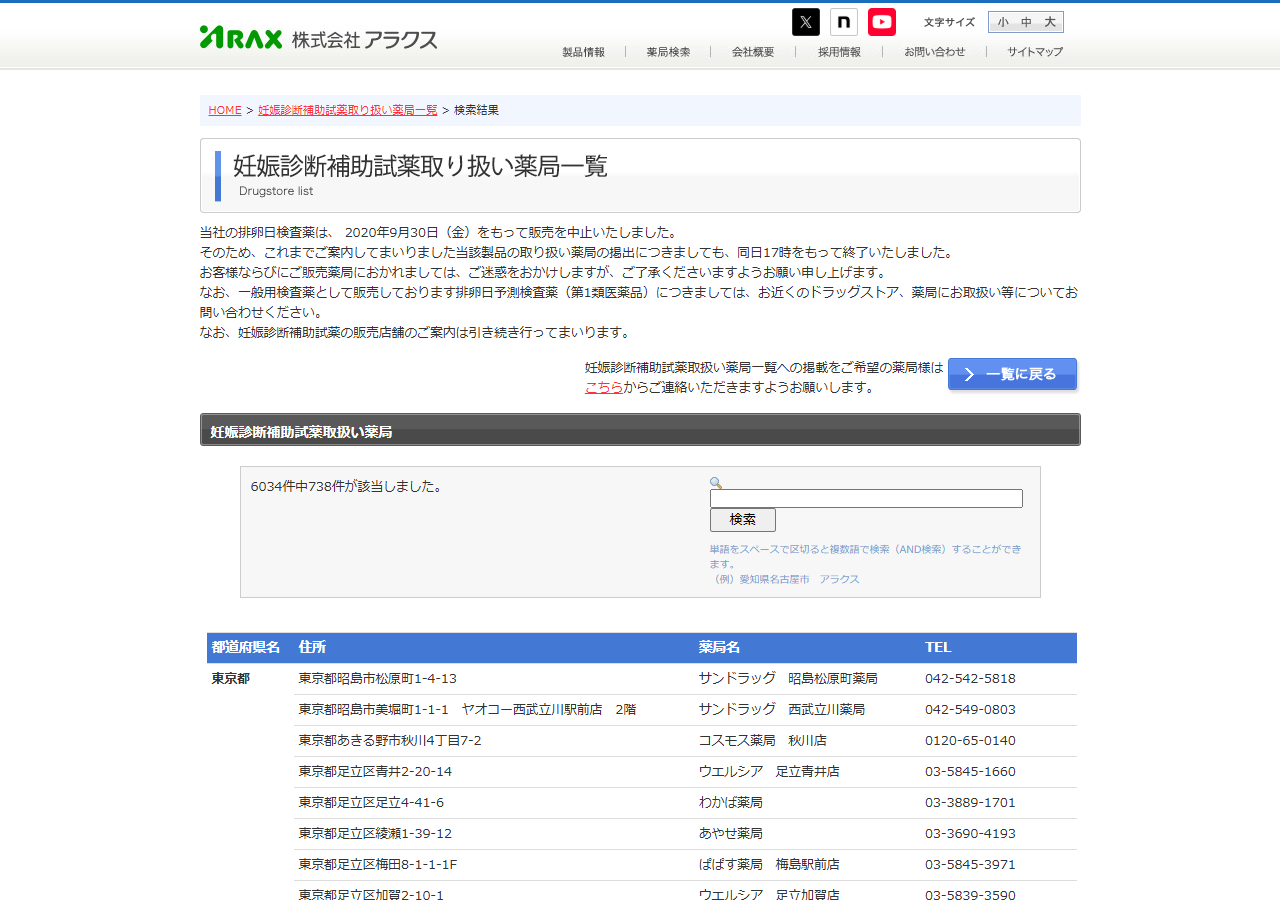Select phone number 0120-65-0140
The image size is (1280, 900).
click(970, 741)
